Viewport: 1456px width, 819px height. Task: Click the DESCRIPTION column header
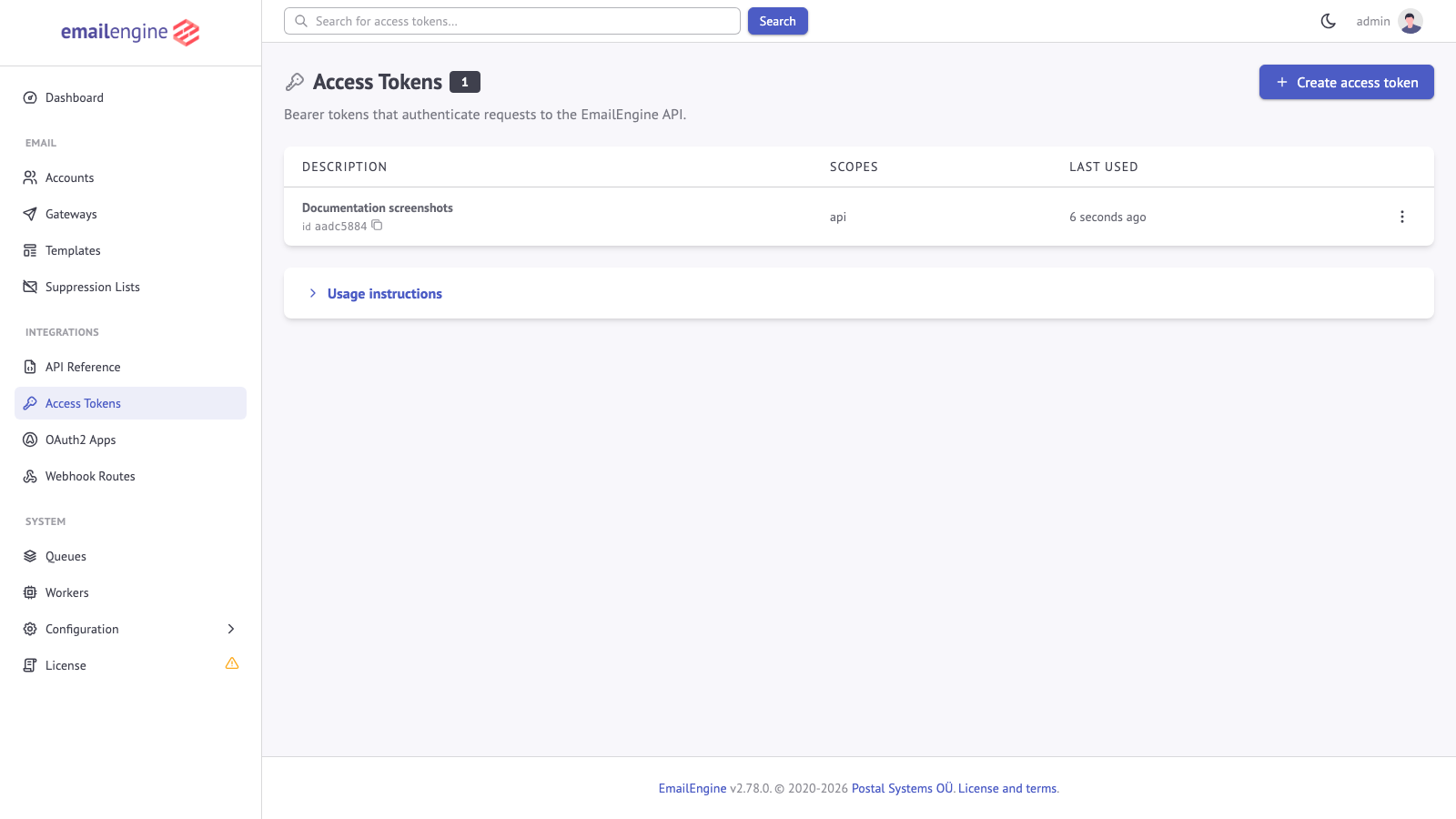[345, 167]
